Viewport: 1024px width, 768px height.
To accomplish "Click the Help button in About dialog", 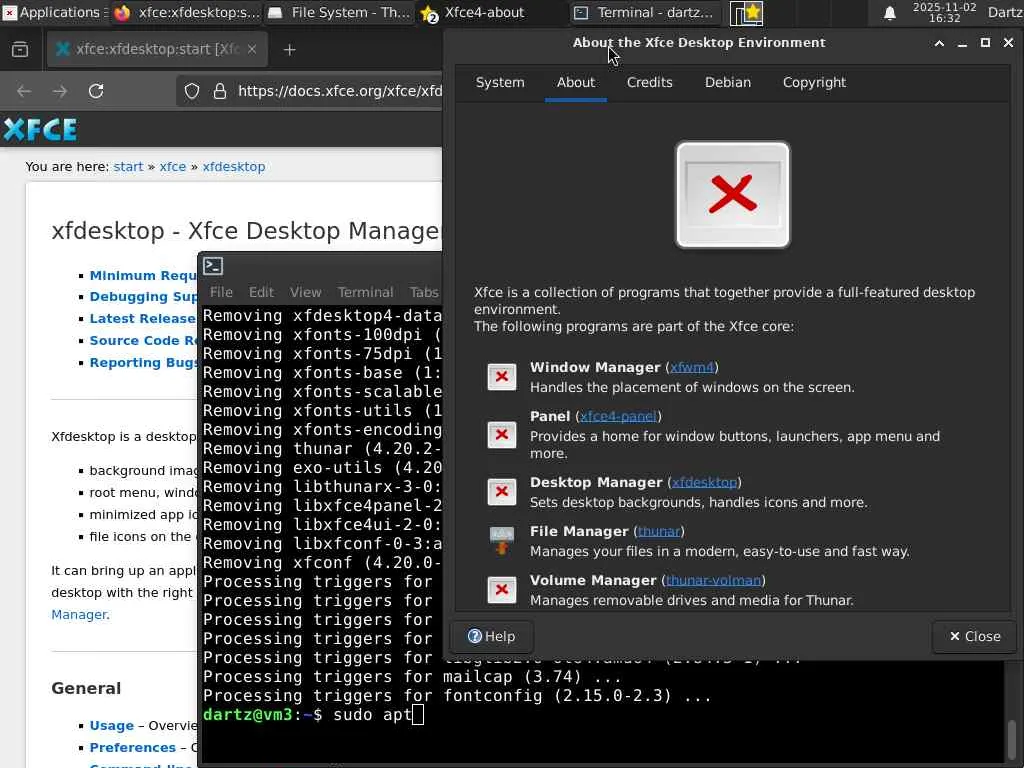I will pos(492,636).
